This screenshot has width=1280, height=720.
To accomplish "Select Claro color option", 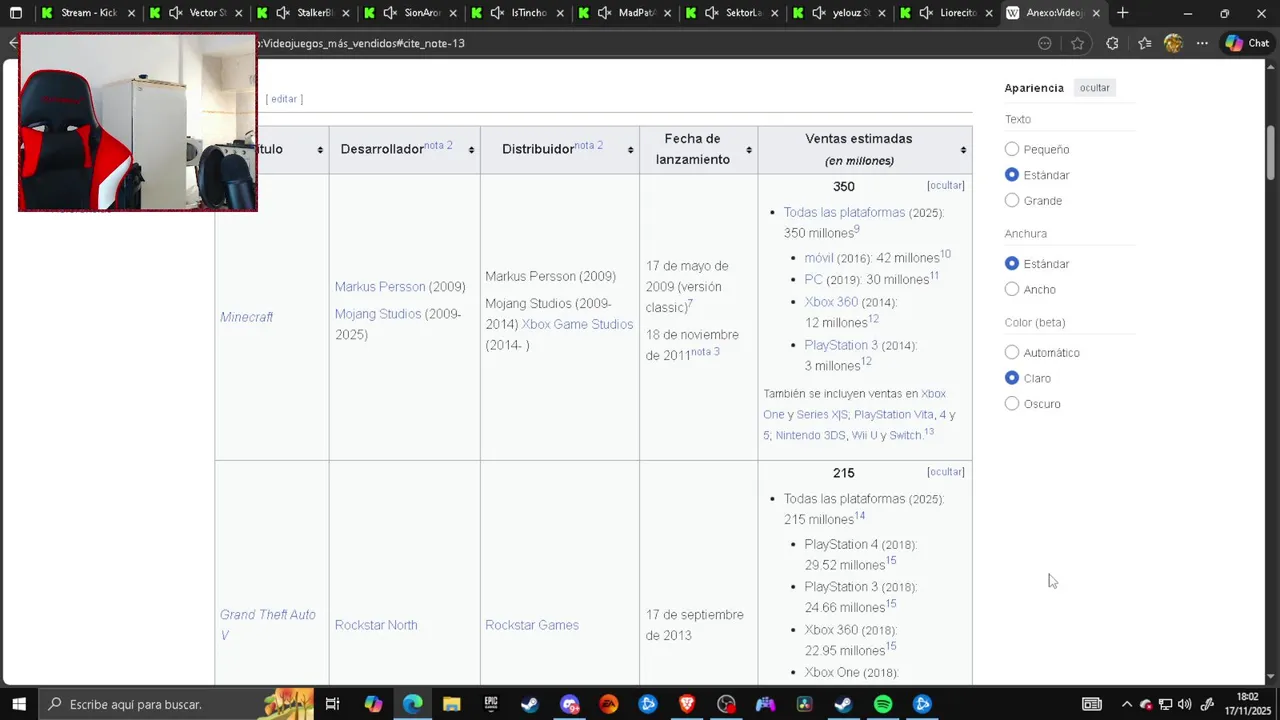I will coord(1012,379).
